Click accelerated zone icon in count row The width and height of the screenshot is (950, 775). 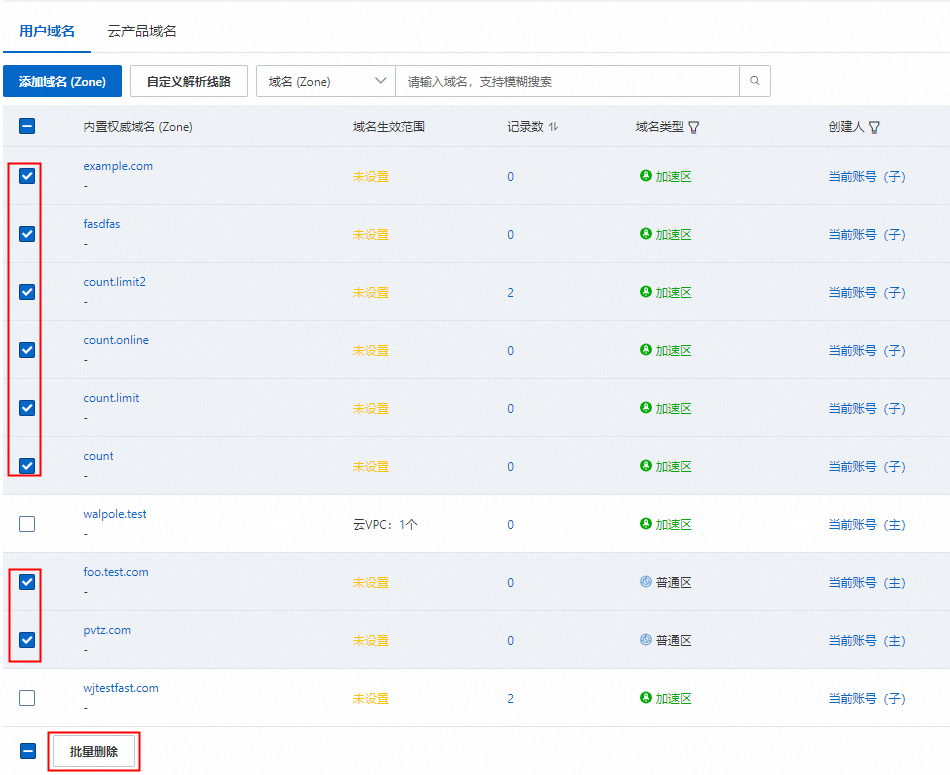click(x=646, y=466)
